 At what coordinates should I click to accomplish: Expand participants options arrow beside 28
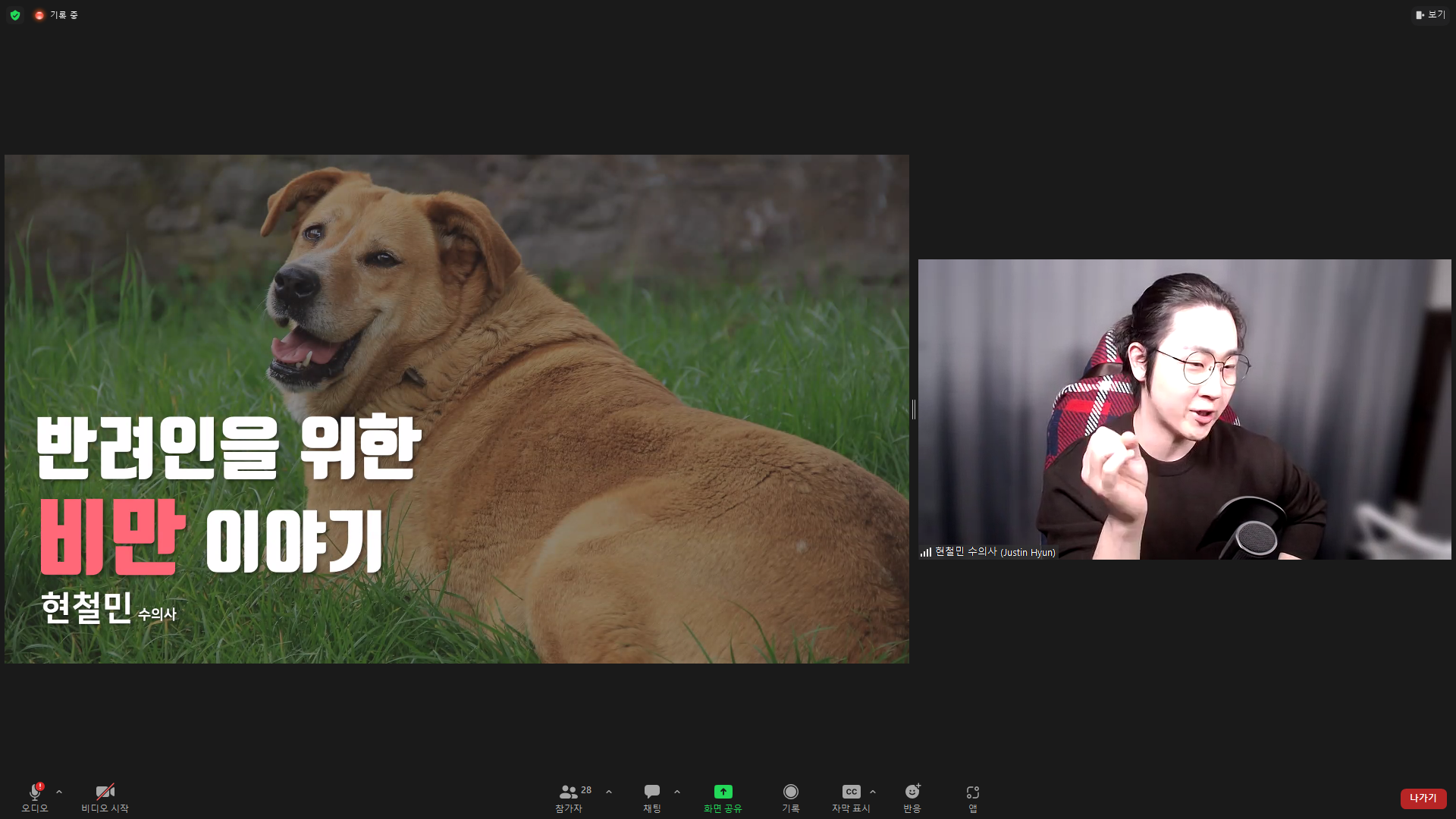point(609,792)
